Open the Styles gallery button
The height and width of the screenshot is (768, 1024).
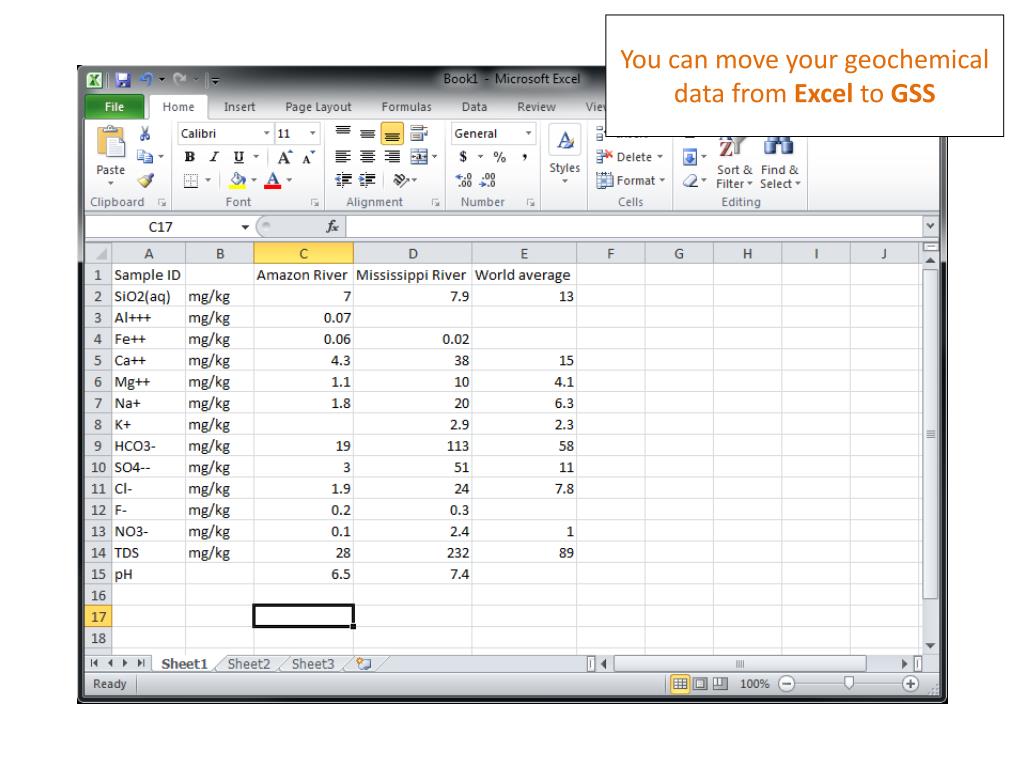tap(565, 155)
